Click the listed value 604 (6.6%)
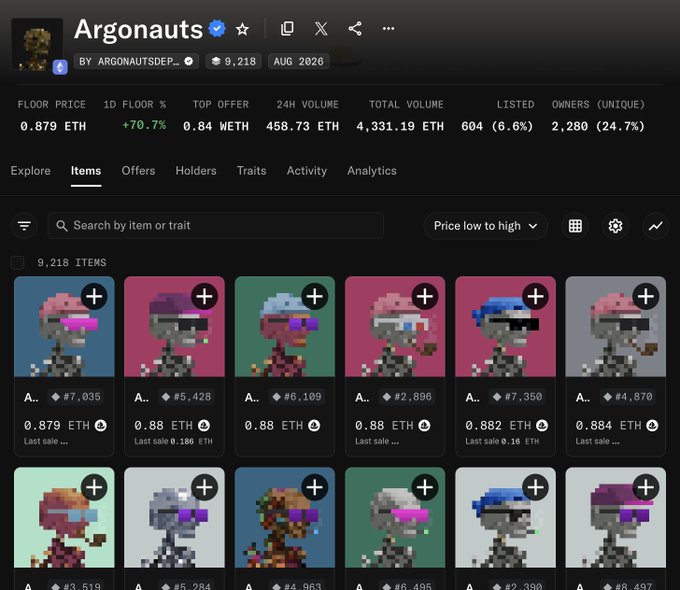The height and width of the screenshot is (590, 680). [x=497, y=126]
